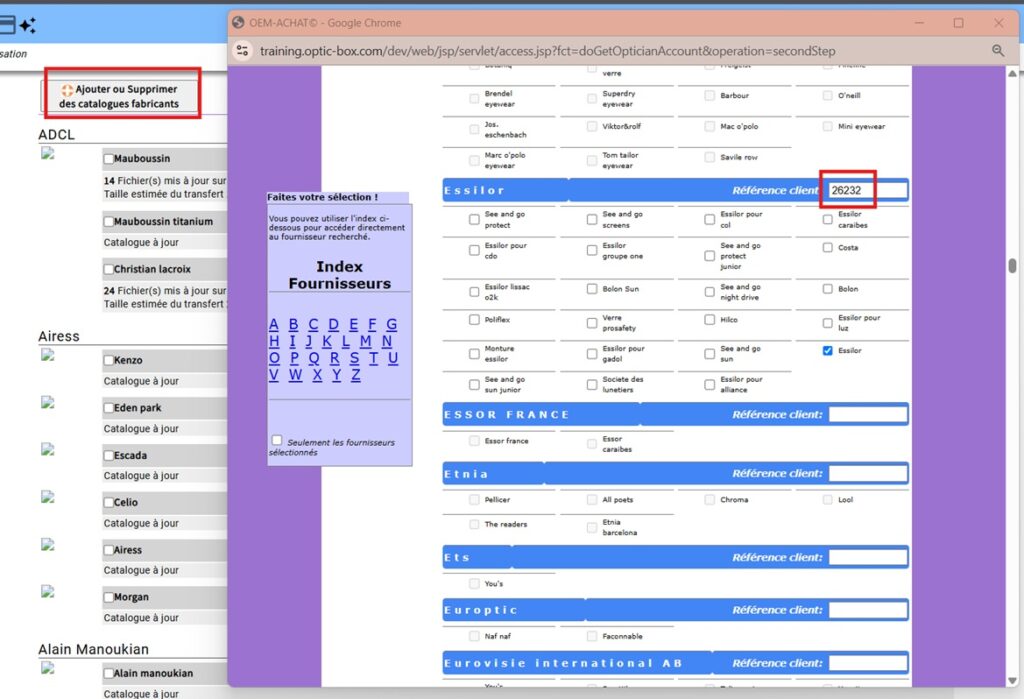Jump to suppliers starting with M
The height and width of the screenshot is (699, 1024).
coord(366,341)
